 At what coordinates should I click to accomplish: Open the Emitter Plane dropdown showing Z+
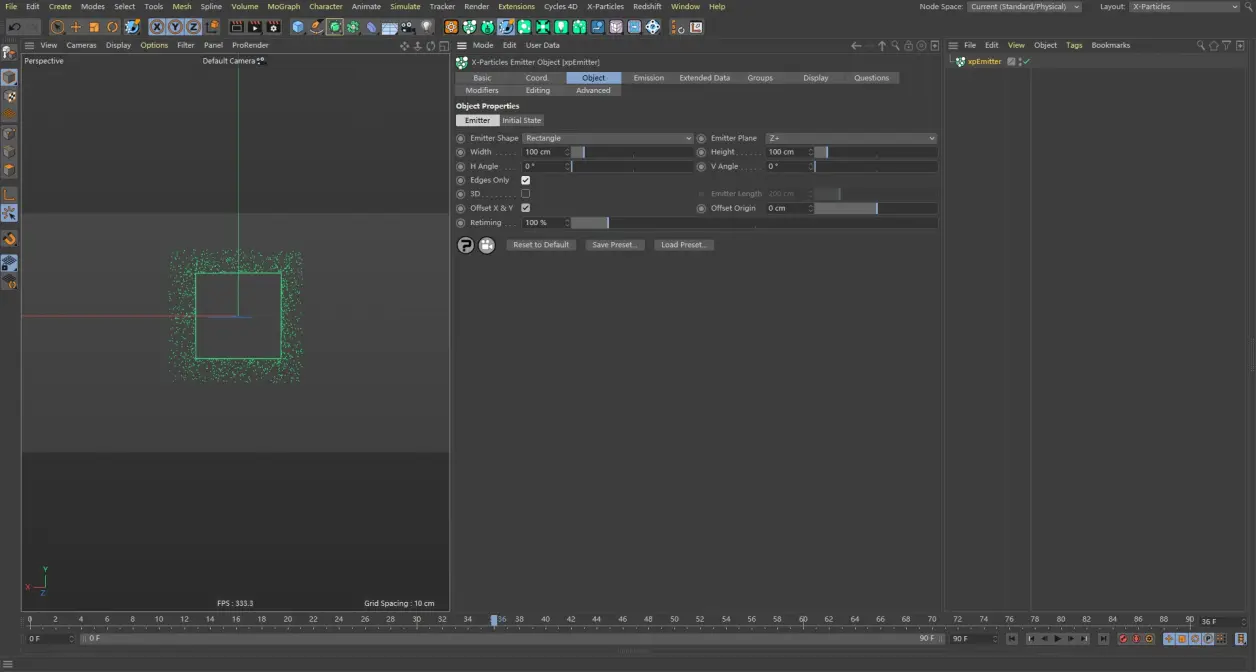[850, 138]
